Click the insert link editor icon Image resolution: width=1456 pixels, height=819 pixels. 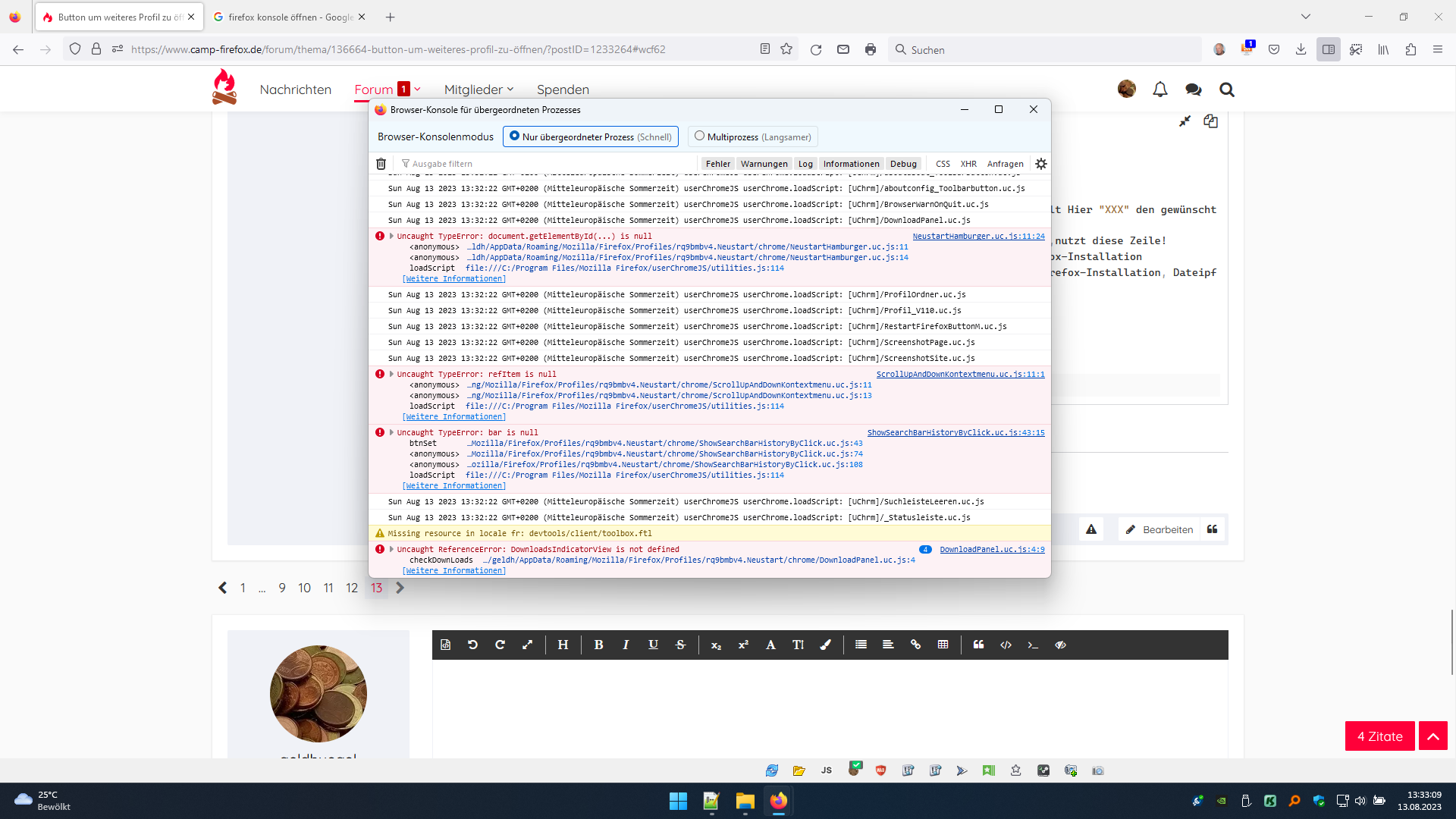click(x=915, y=645)
